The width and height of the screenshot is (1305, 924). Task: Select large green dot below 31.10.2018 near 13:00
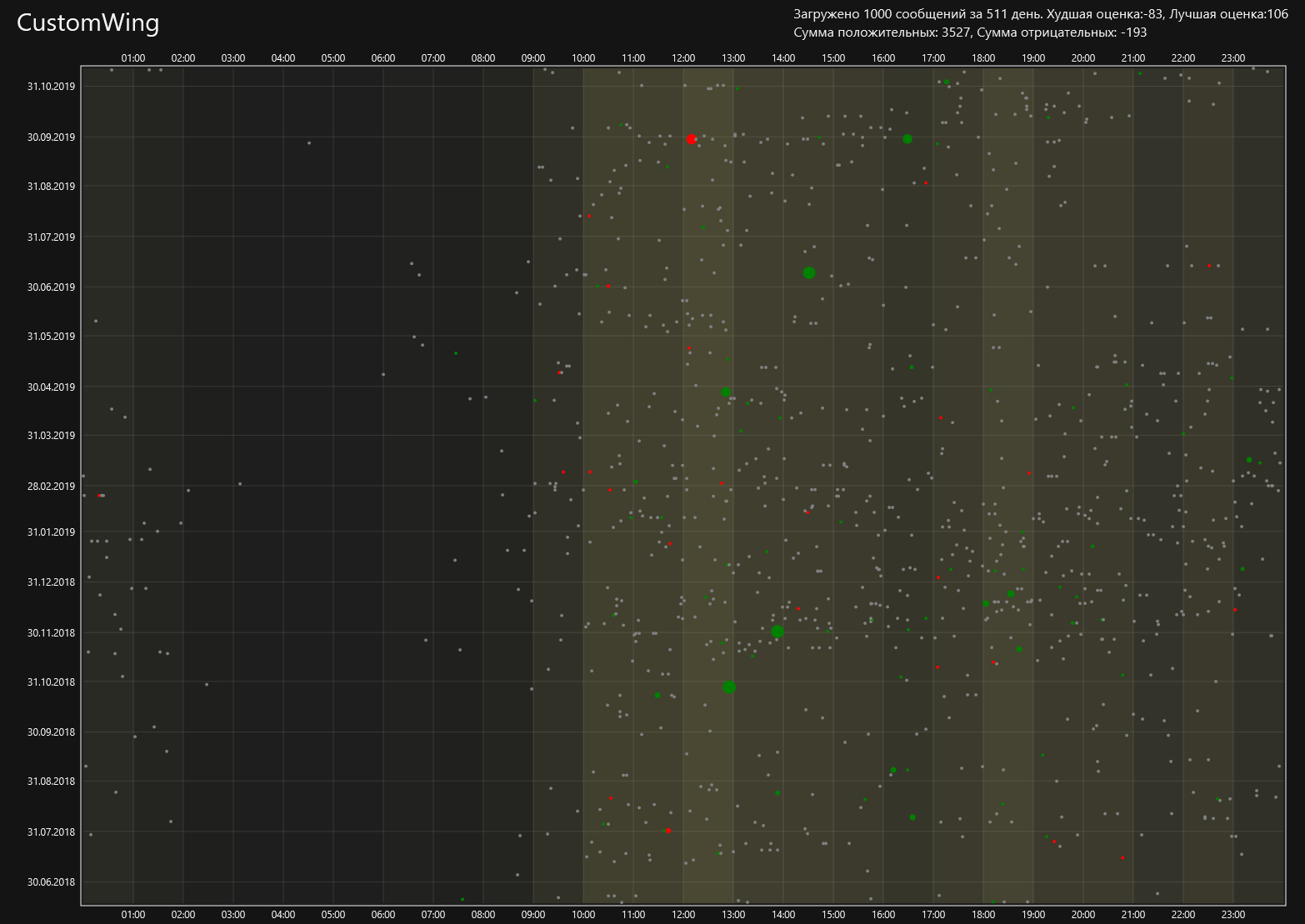point(729,687)
